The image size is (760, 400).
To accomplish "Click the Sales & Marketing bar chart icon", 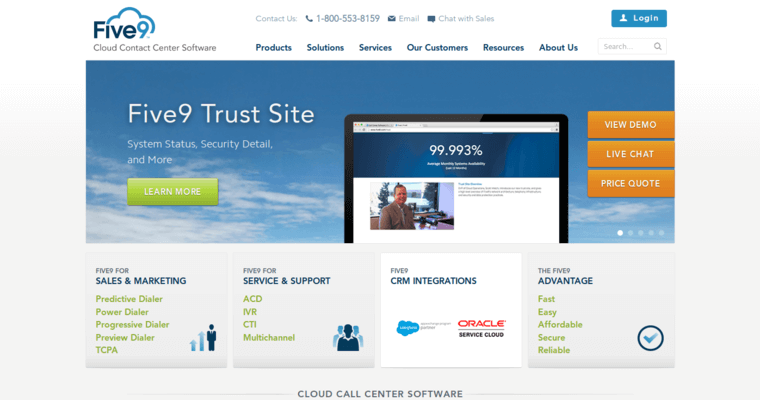I will [204, 338].
